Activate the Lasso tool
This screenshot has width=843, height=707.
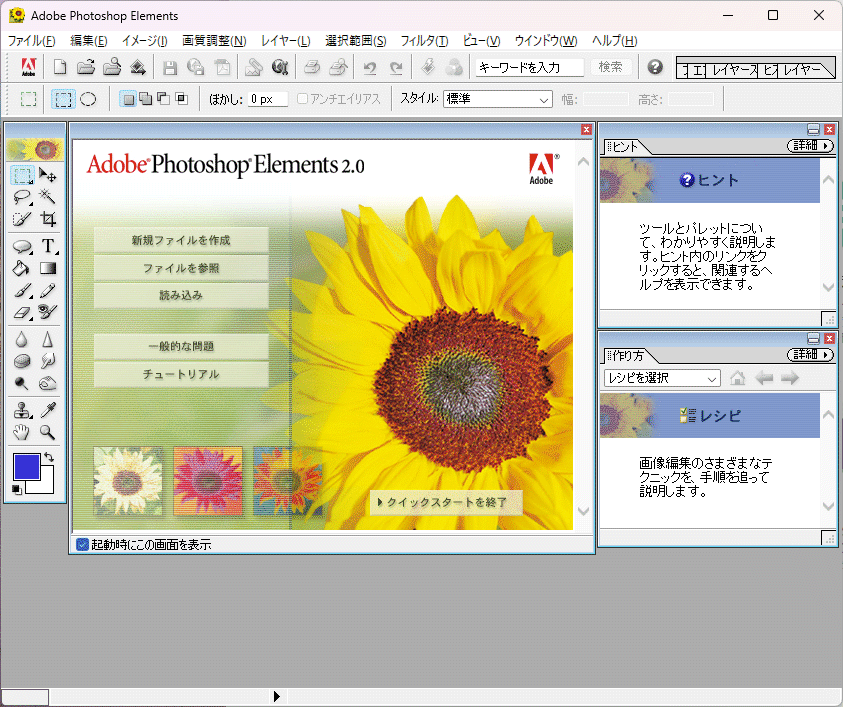click(22, 197)
